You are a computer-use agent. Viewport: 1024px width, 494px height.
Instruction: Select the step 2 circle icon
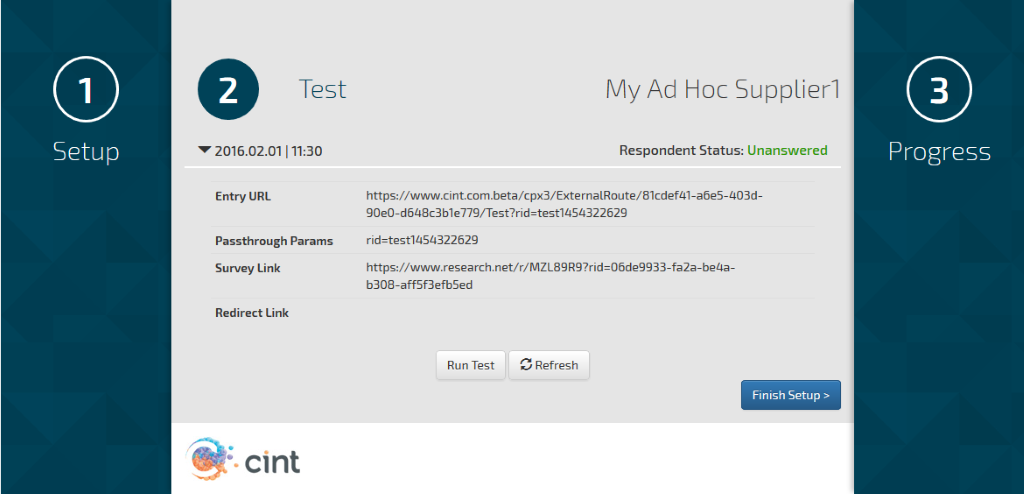228,90
